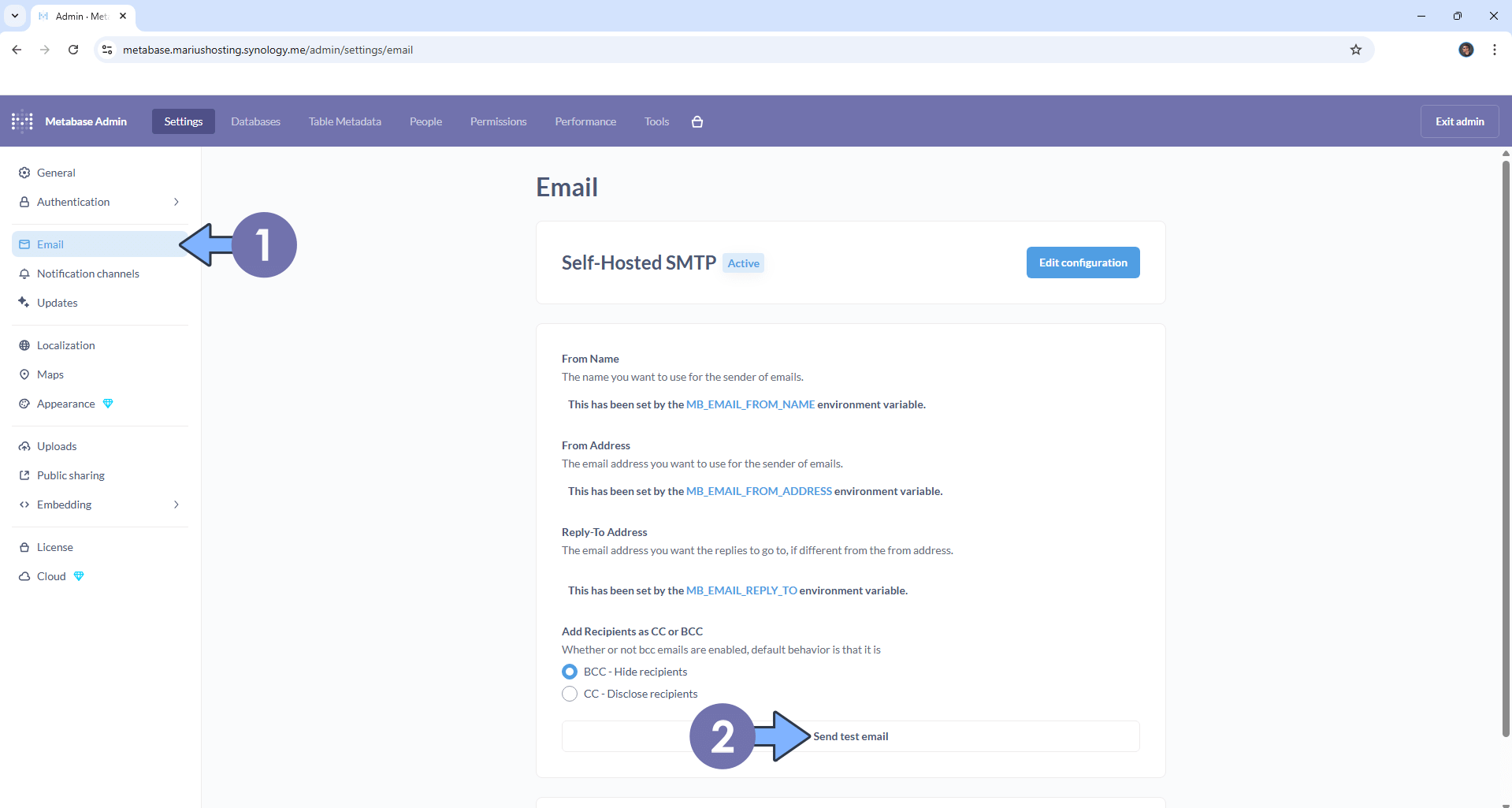1512x808 pixels.
Task: Click the store bag icon in navbar
Action: 697,121
